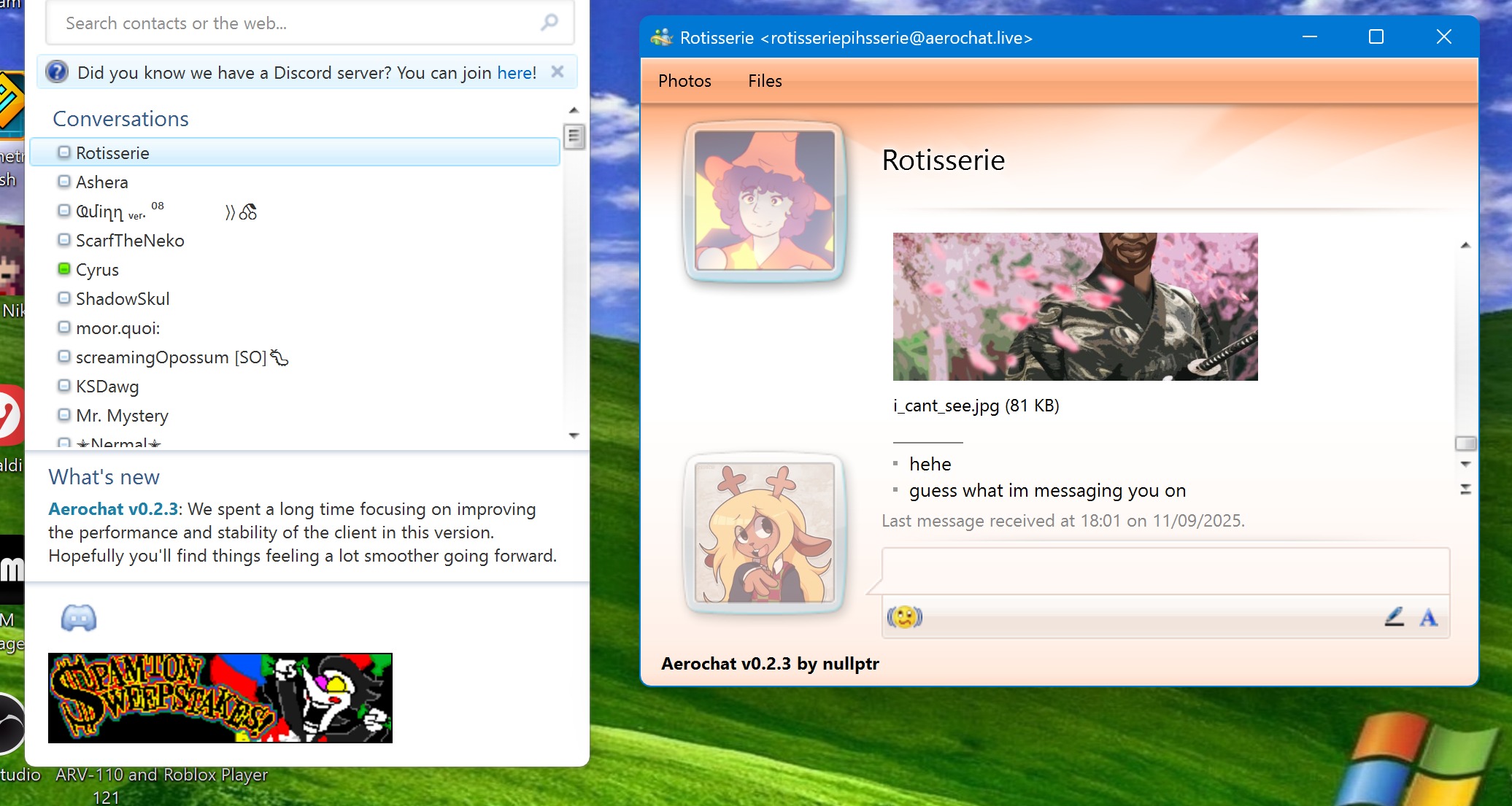Dismiss the Discord server notice

click(558, 71)
